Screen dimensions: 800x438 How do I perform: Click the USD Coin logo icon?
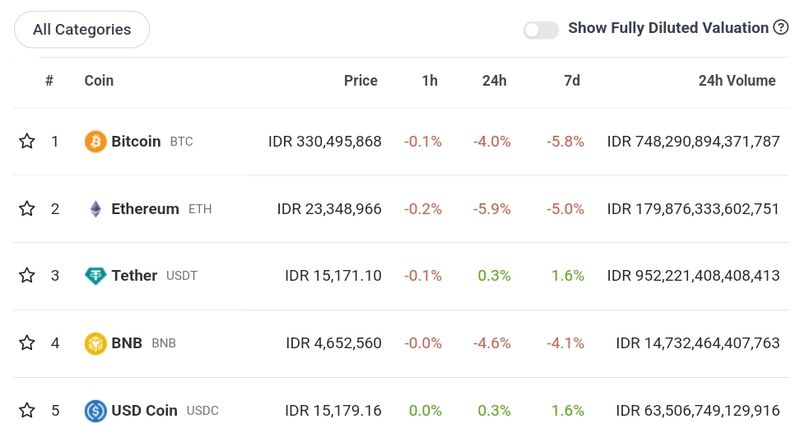(x=96, y=410)
